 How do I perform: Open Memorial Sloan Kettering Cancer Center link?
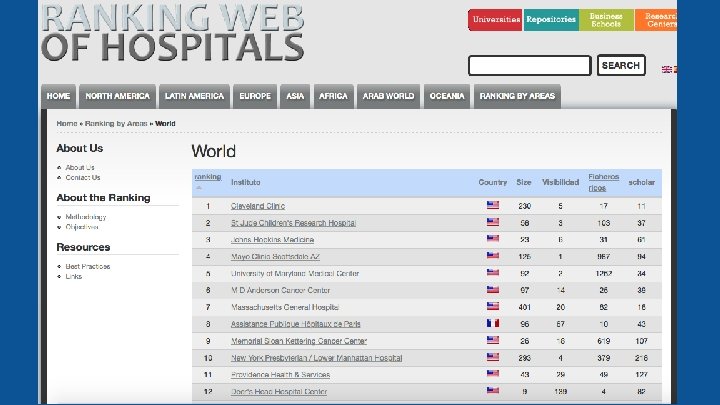[299, 341]
